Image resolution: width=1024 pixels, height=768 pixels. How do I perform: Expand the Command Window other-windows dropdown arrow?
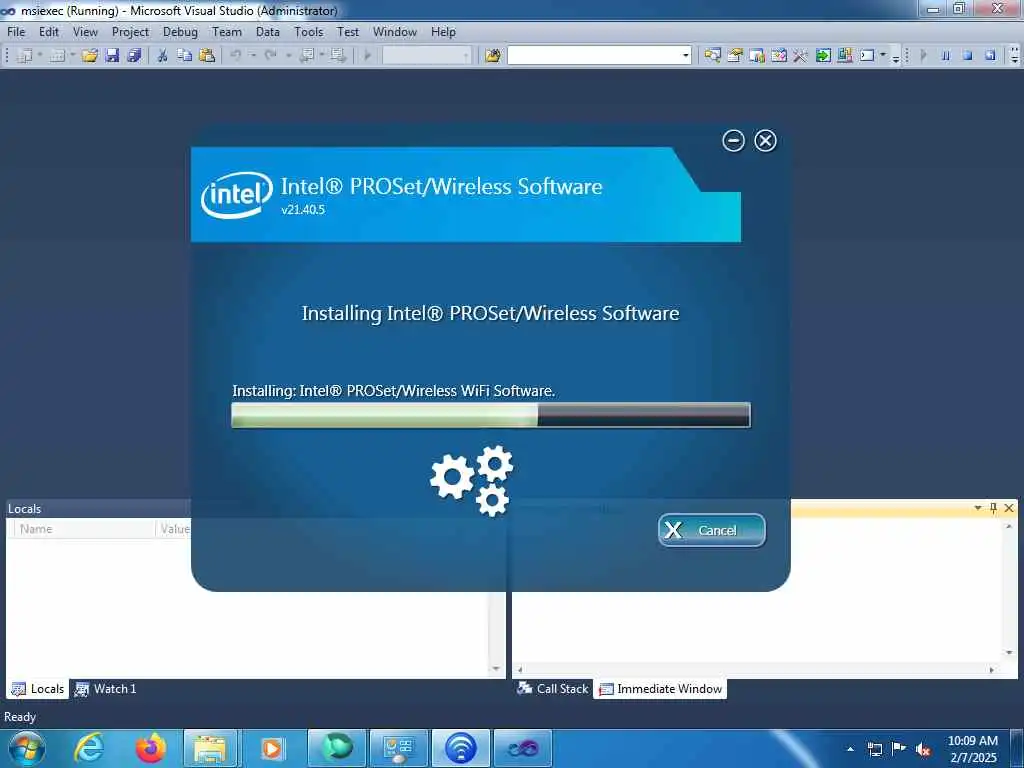point(883,56)
